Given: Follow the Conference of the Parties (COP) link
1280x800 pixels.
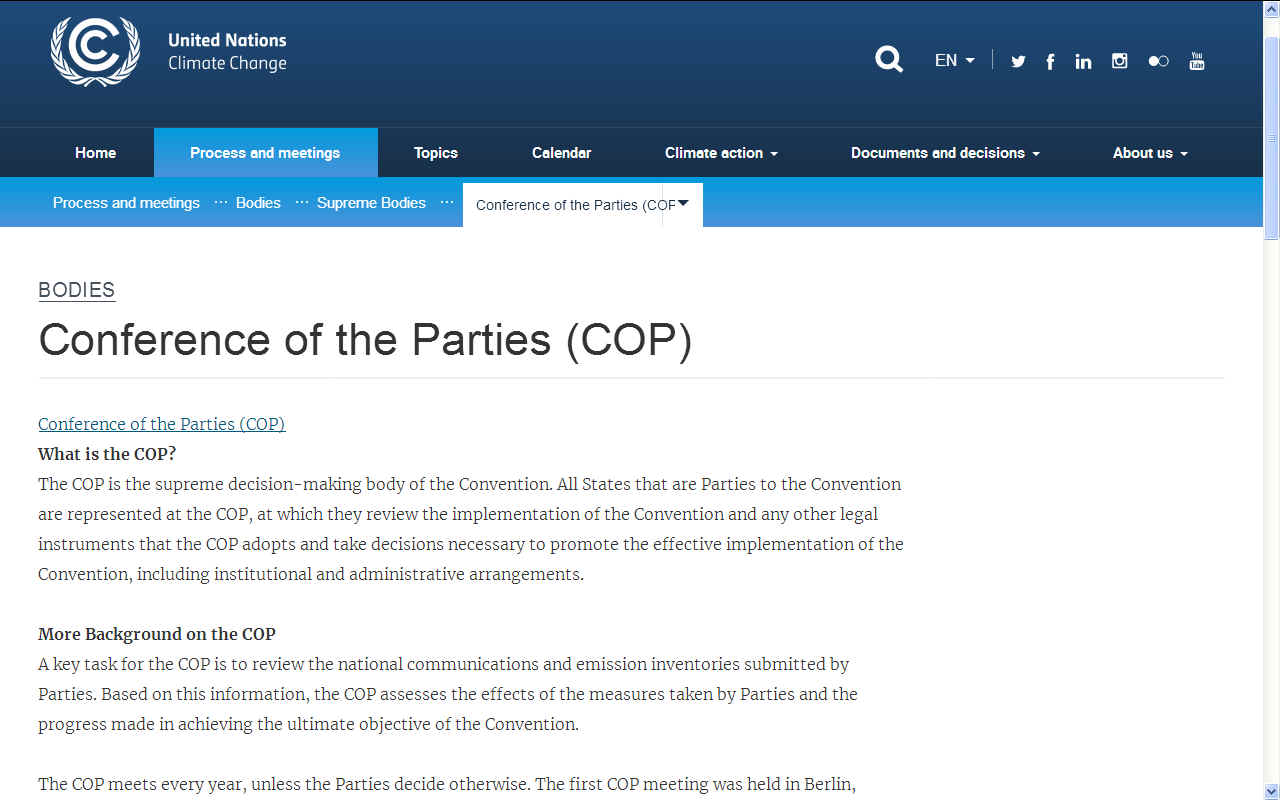Looking at the screenshot, I should 161,424.
